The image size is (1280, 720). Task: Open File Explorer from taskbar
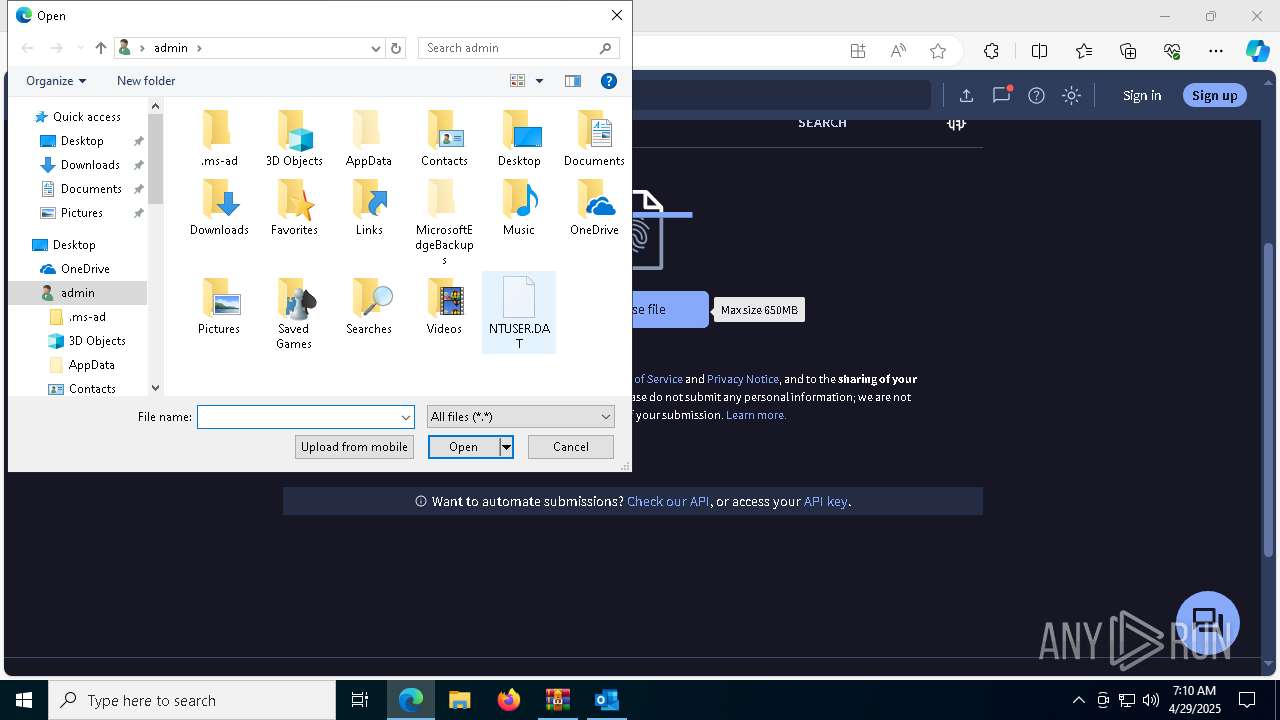[x=459, y=700]
